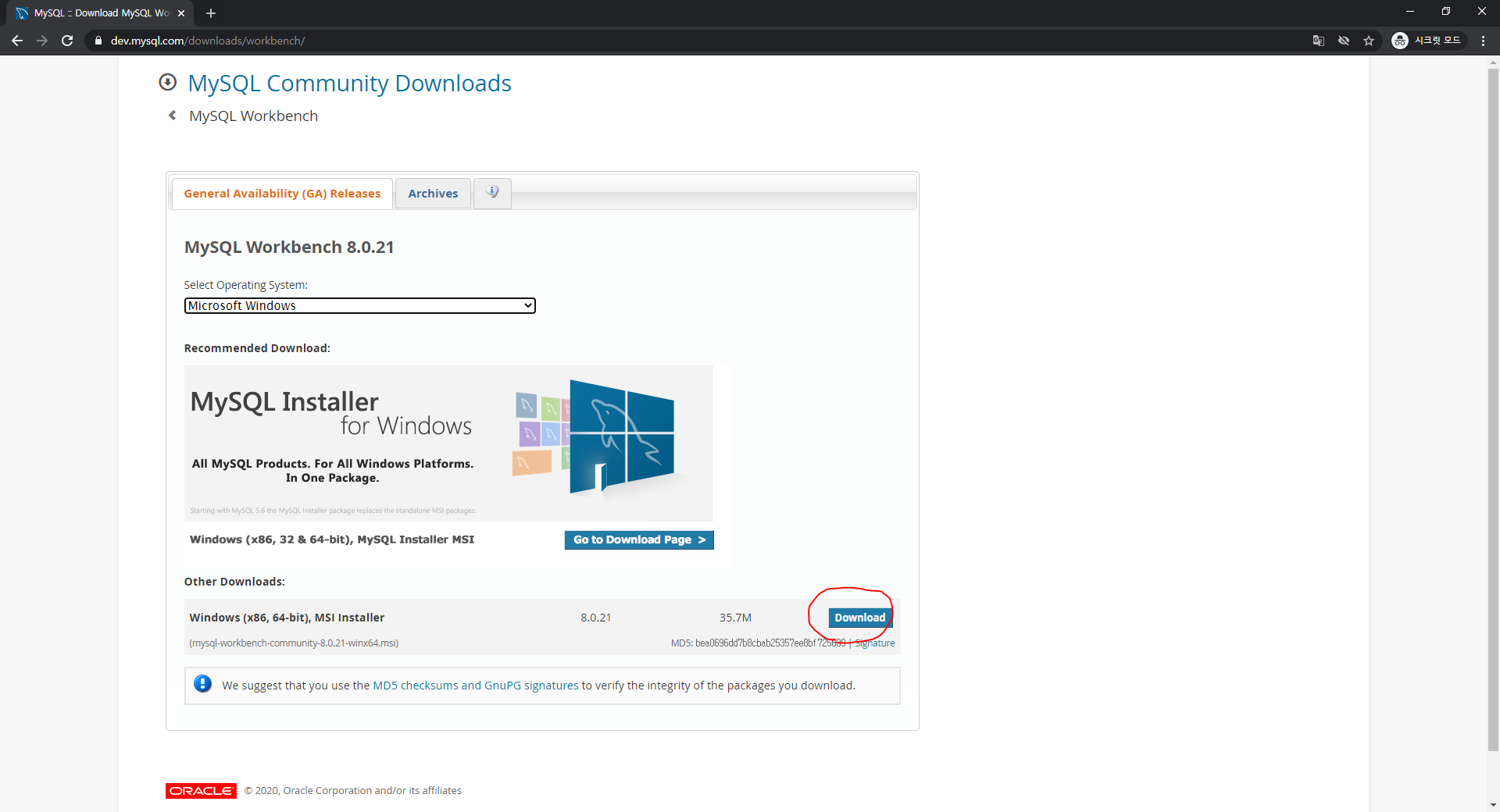Click the page vertical scrollbar

(x=1493, y=410)
